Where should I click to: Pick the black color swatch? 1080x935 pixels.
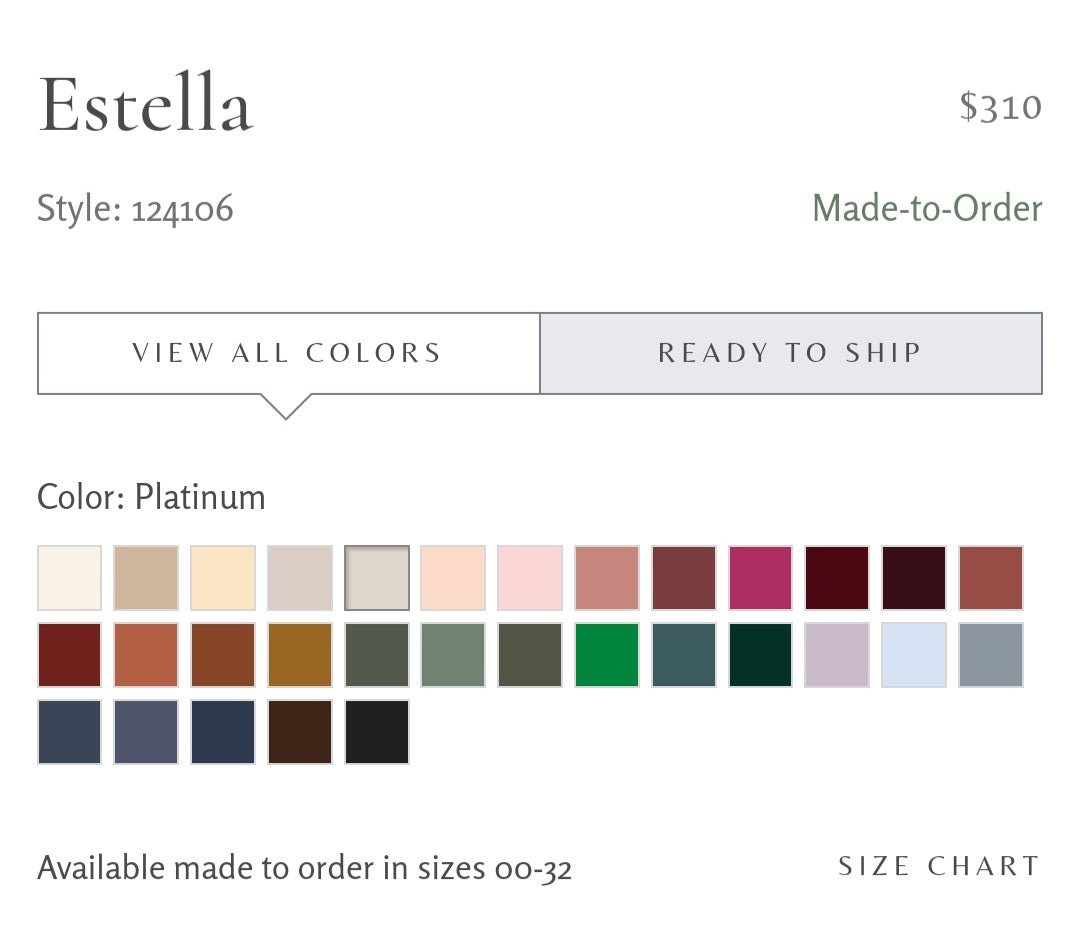[x=377, y=732]
